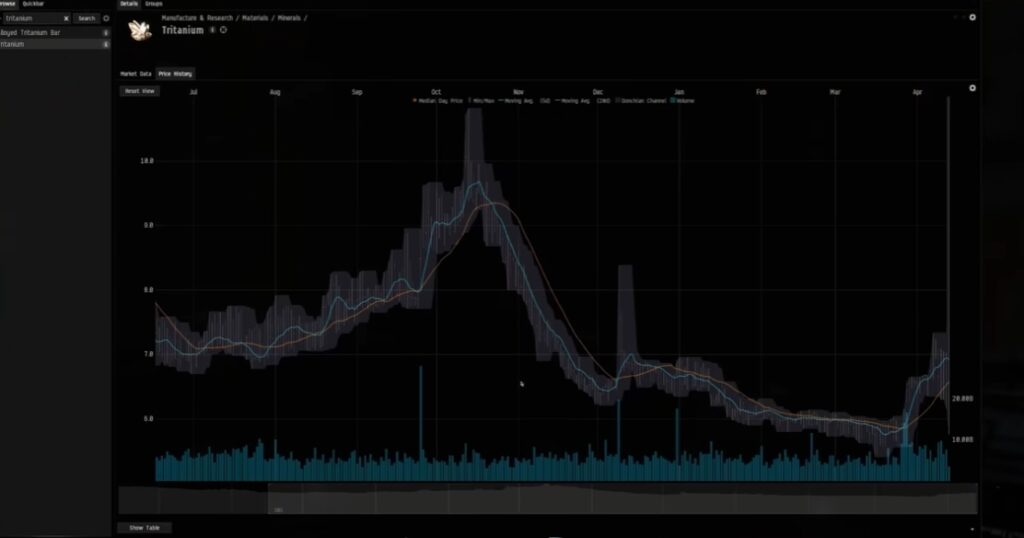This screenshot has height=538, width=1024.
Task: Toggle the Donchian Channel legend entry
Action: pos(642,101)
